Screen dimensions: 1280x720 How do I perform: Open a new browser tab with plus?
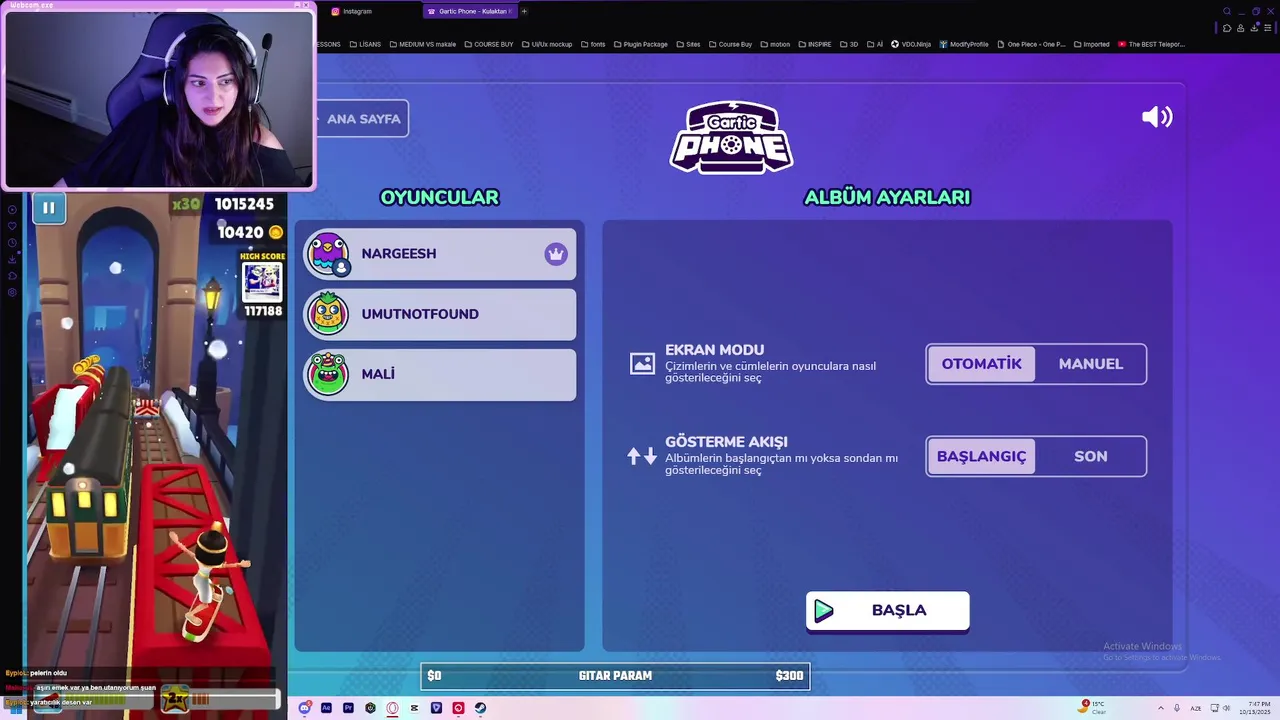(524, 11)
